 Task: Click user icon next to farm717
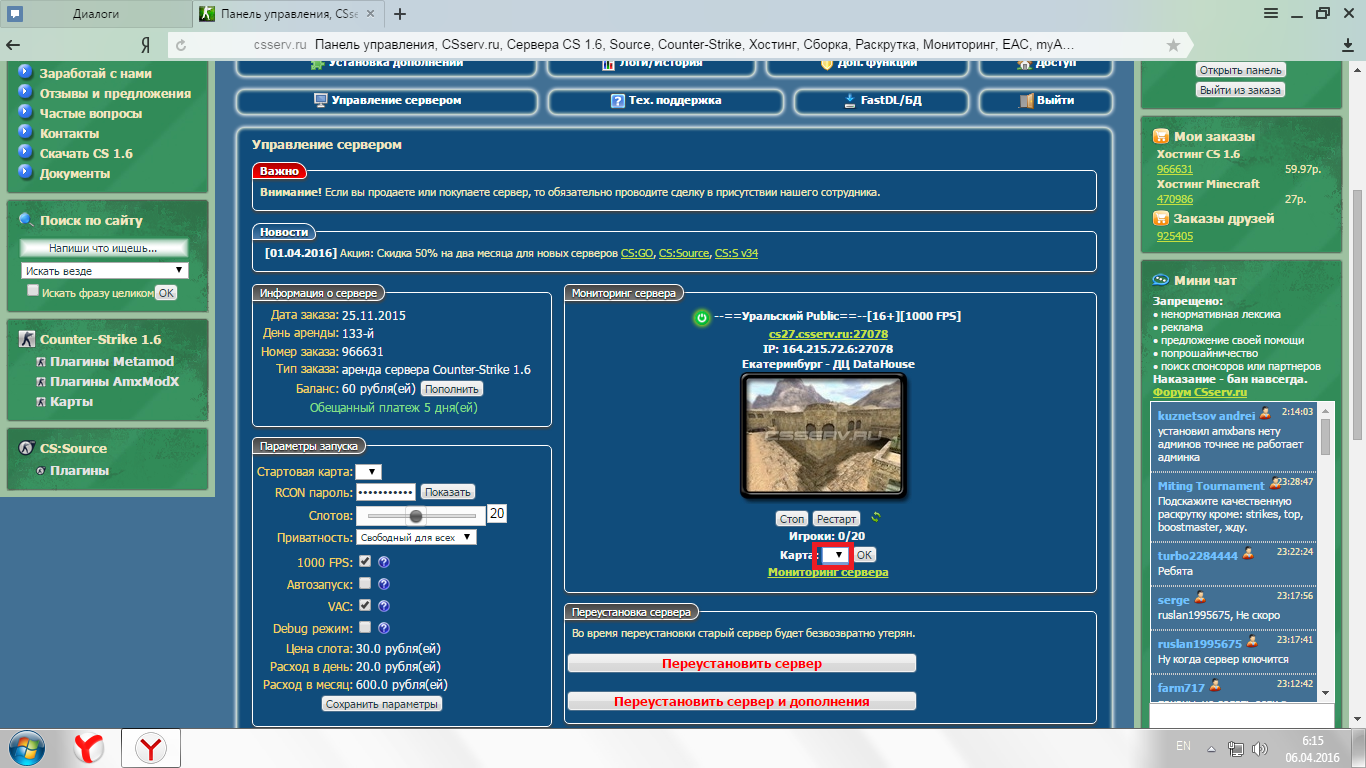click(x=1215, y=686)
